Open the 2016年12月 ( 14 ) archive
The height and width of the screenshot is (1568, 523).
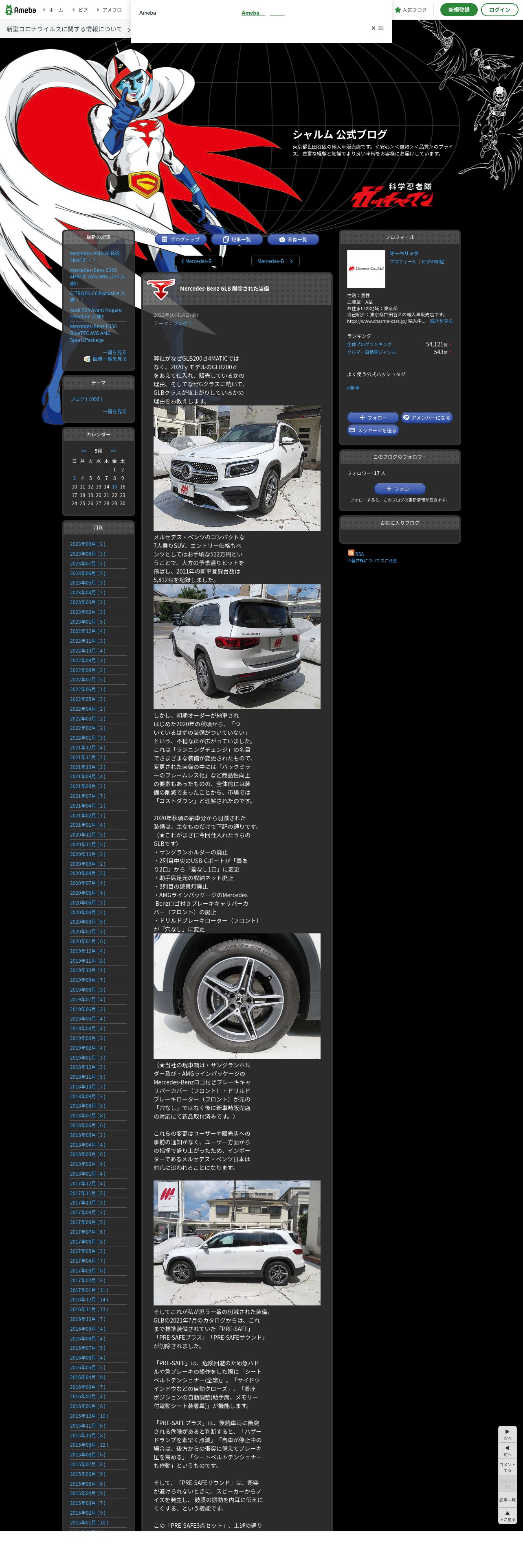88,1300
